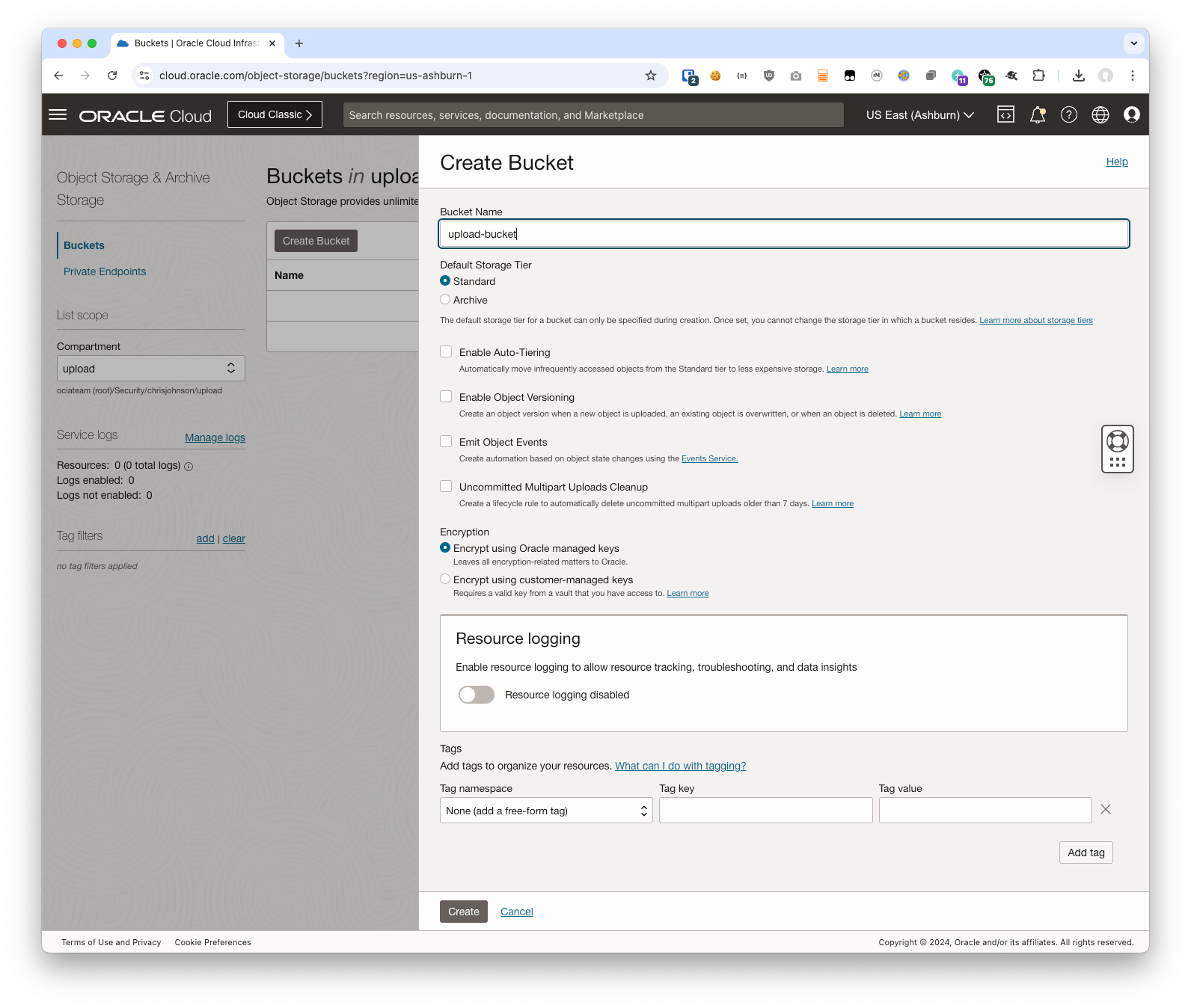The image size is (1191, 1008).
Task: Open Learn more link for Auto-Tiering
Action: 848,369
